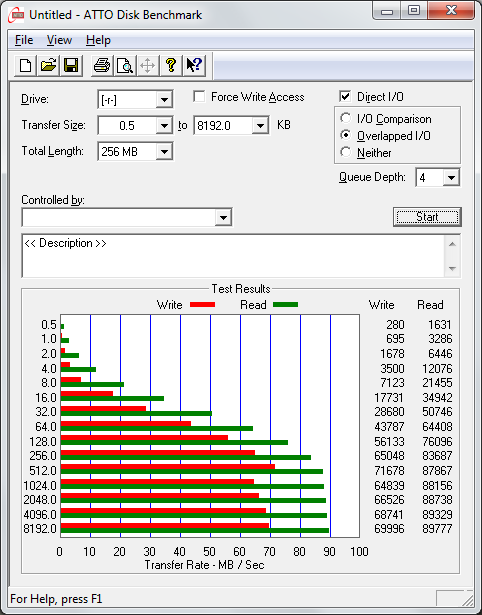Viewport: 482px width, 615px height.
Task: Click the read value 89777
Action: pyautogui.click(x=437, y=528)
